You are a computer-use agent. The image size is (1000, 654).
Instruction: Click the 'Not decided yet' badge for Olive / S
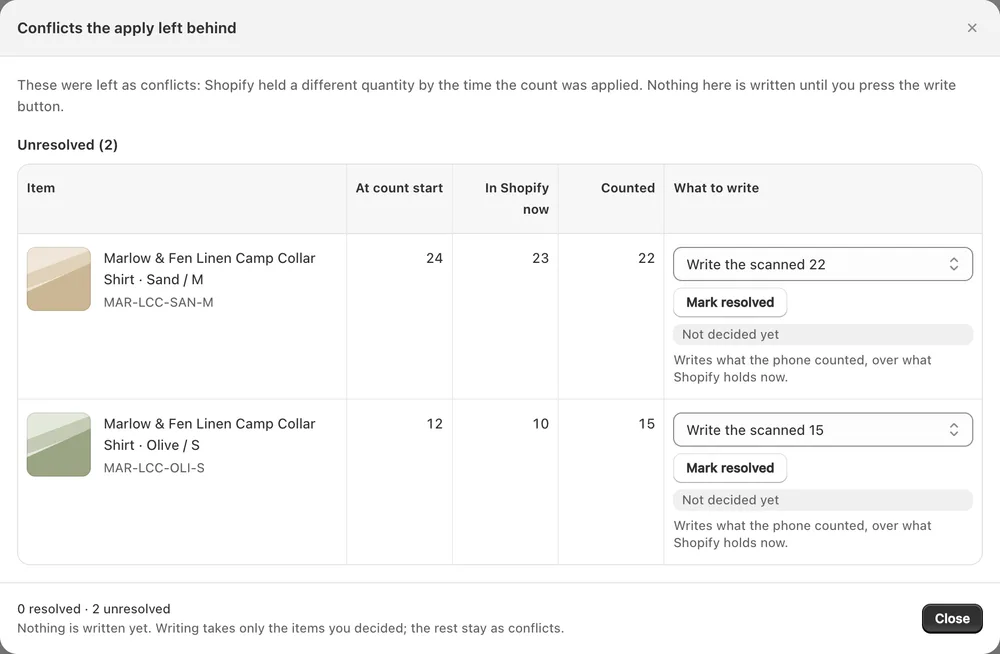tap(823, 500)
